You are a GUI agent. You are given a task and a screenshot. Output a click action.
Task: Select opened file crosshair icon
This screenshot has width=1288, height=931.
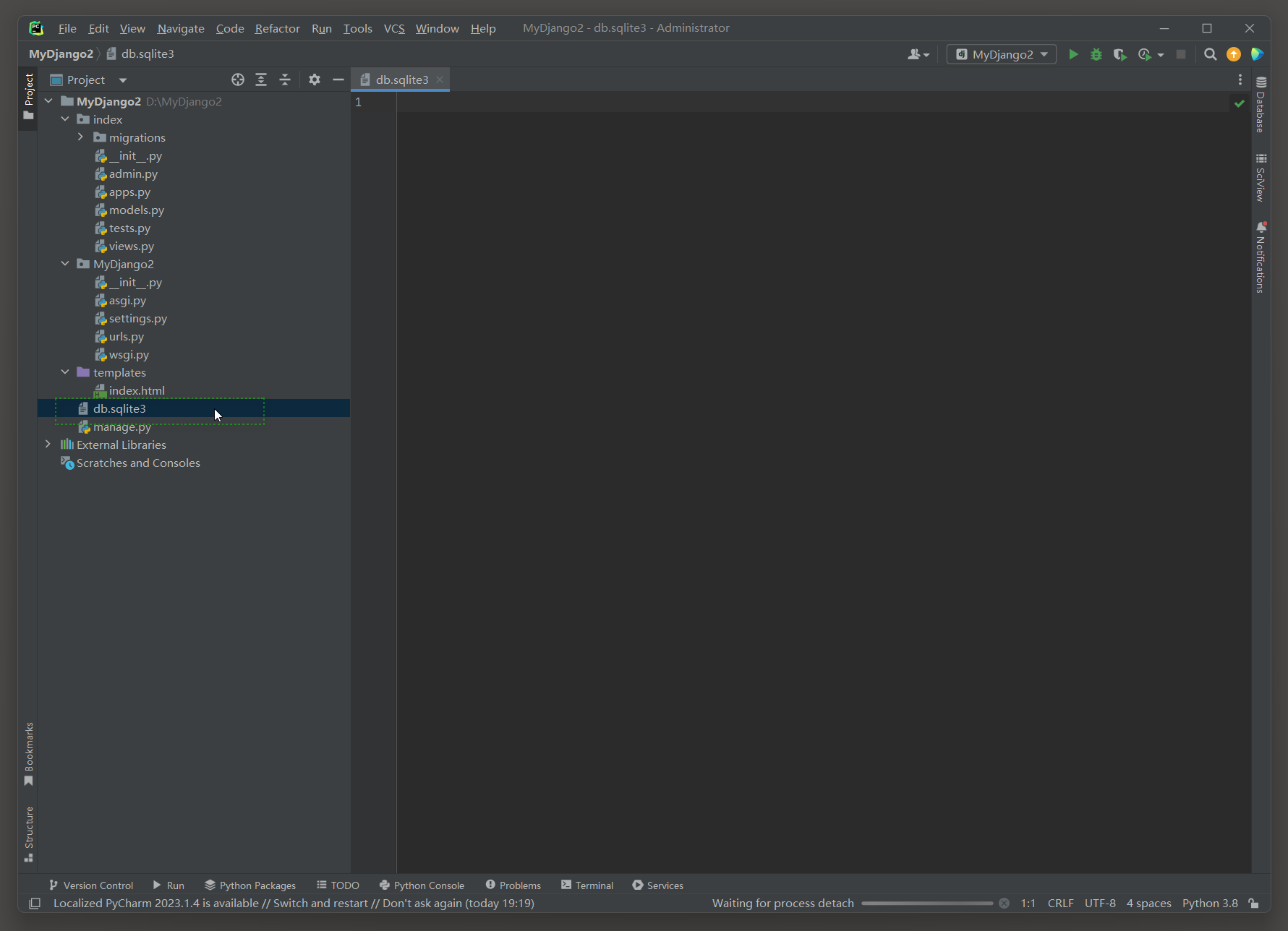(238, 80)
